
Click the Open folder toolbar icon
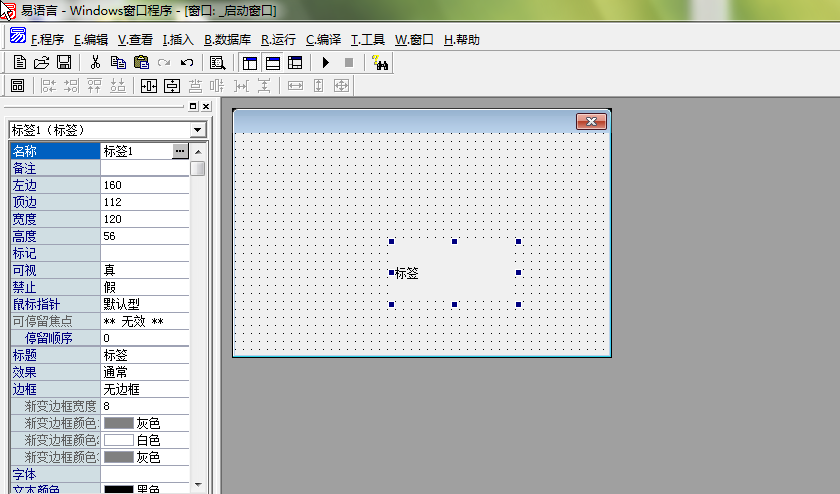point(41,63)
